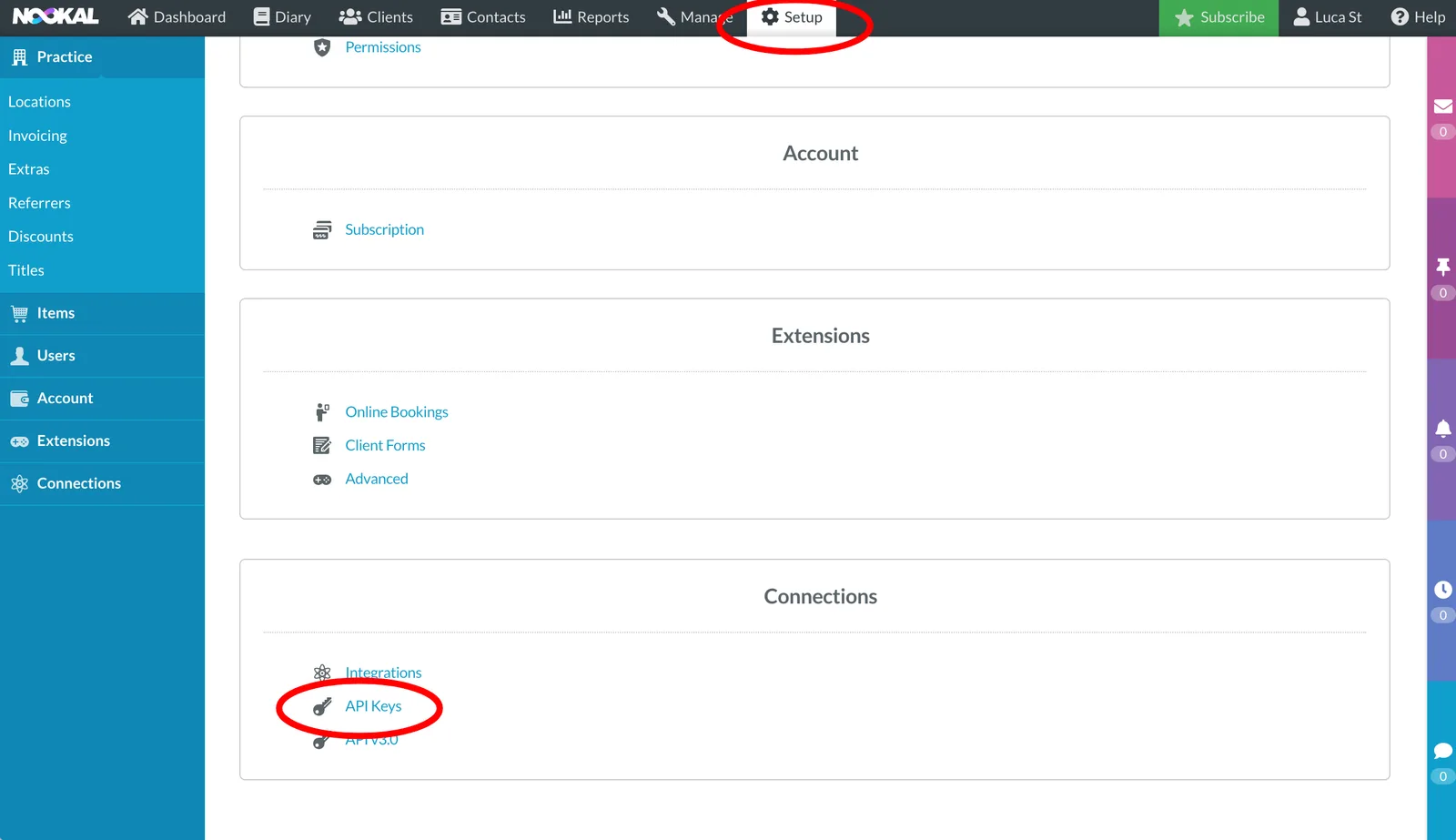Click the Permissions shield icon
Screen dimensions: 1456x840
[x=322, y=47]
